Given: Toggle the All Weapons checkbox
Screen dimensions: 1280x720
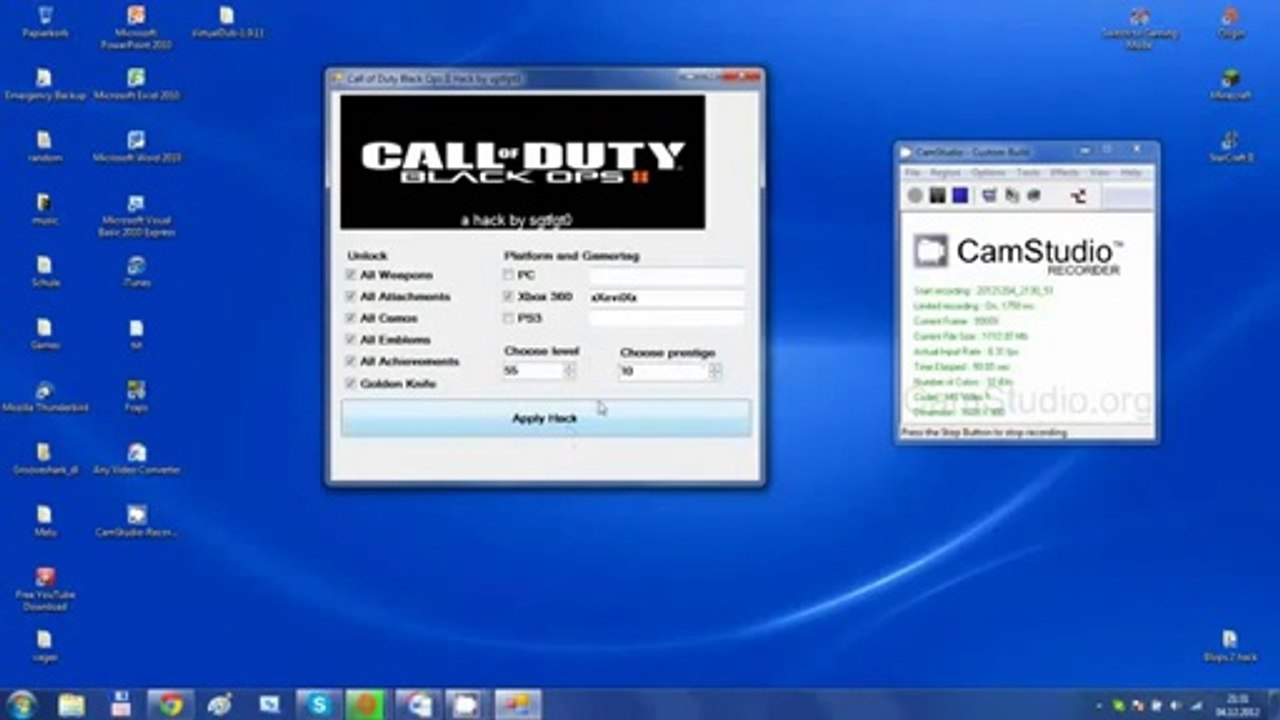Looking at the screenshot, I should 351,275.
